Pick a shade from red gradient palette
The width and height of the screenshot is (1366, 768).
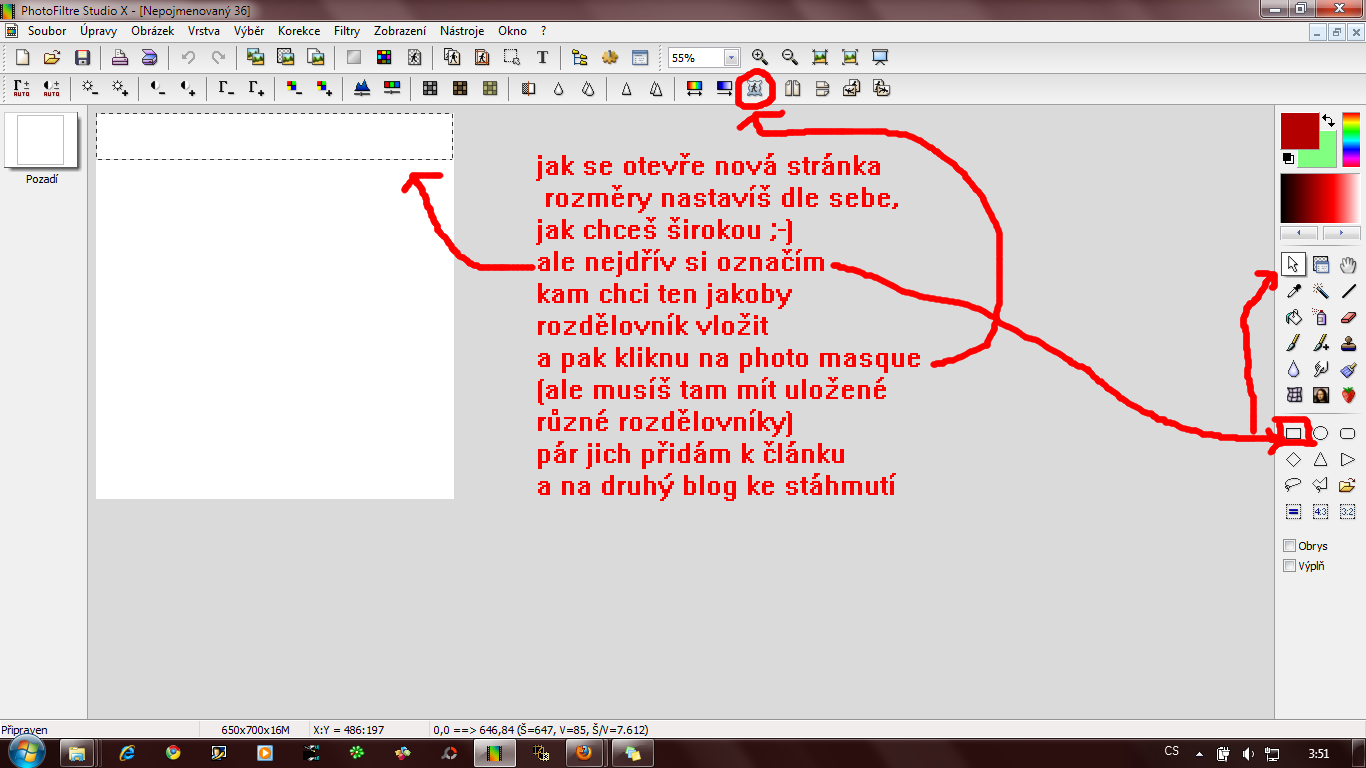click(x=1320, y=198)
